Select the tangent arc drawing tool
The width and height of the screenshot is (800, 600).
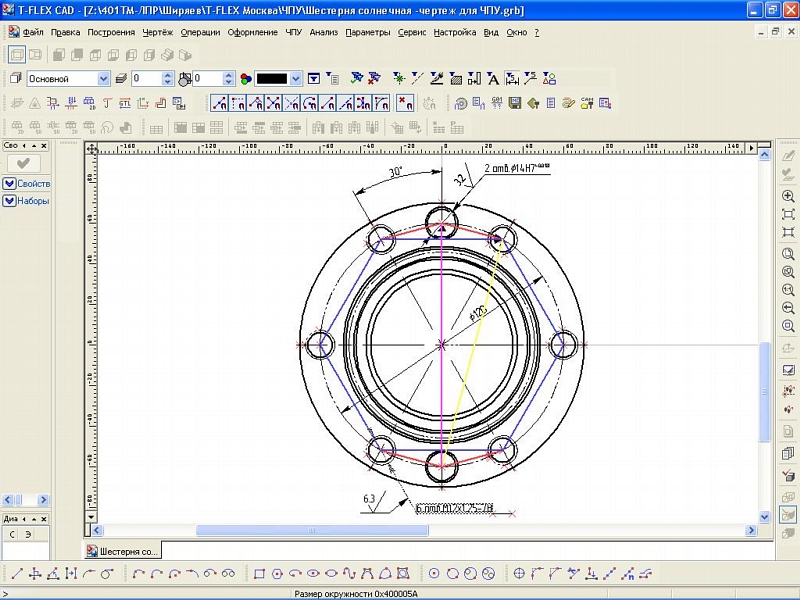[x=192, y=573]
